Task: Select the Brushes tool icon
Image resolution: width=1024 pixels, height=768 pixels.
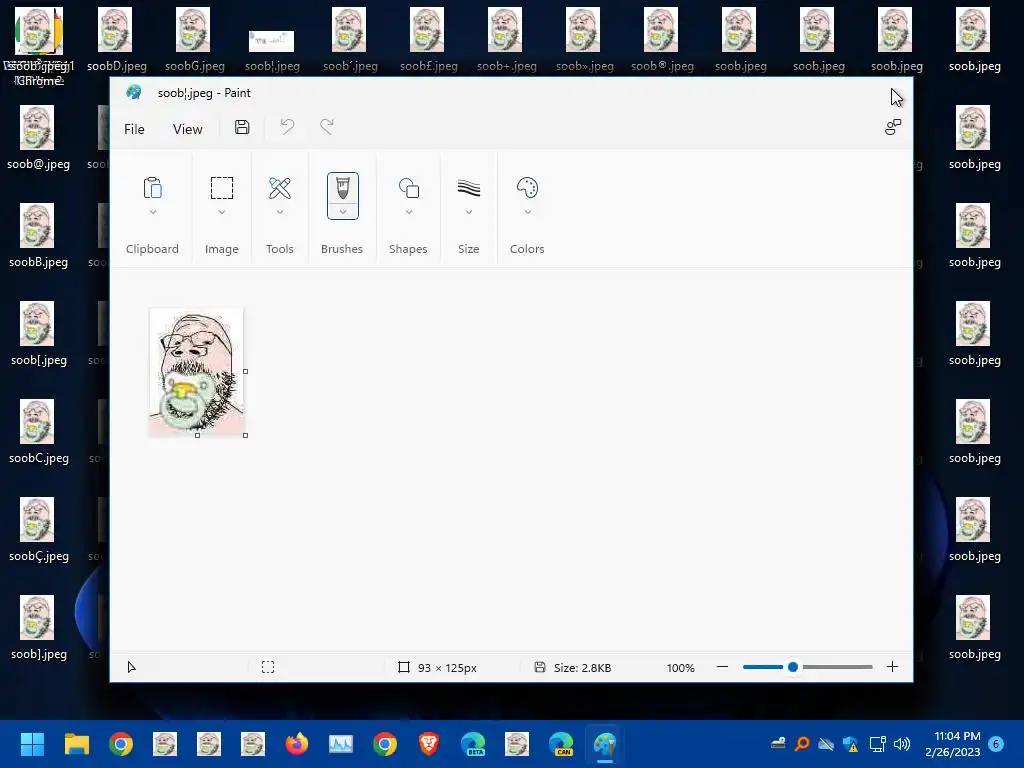Action: tap(342, 188)
